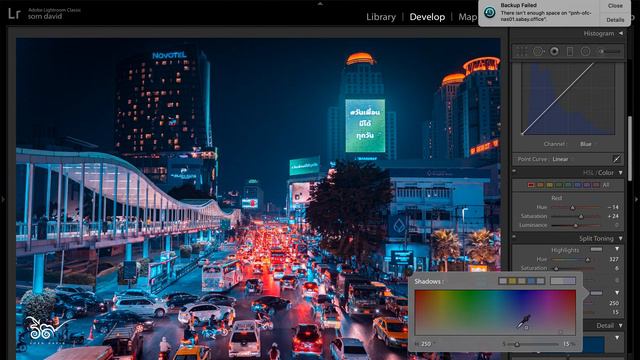
Task: Collapse the Detail panel
Action: coord(620,325)
